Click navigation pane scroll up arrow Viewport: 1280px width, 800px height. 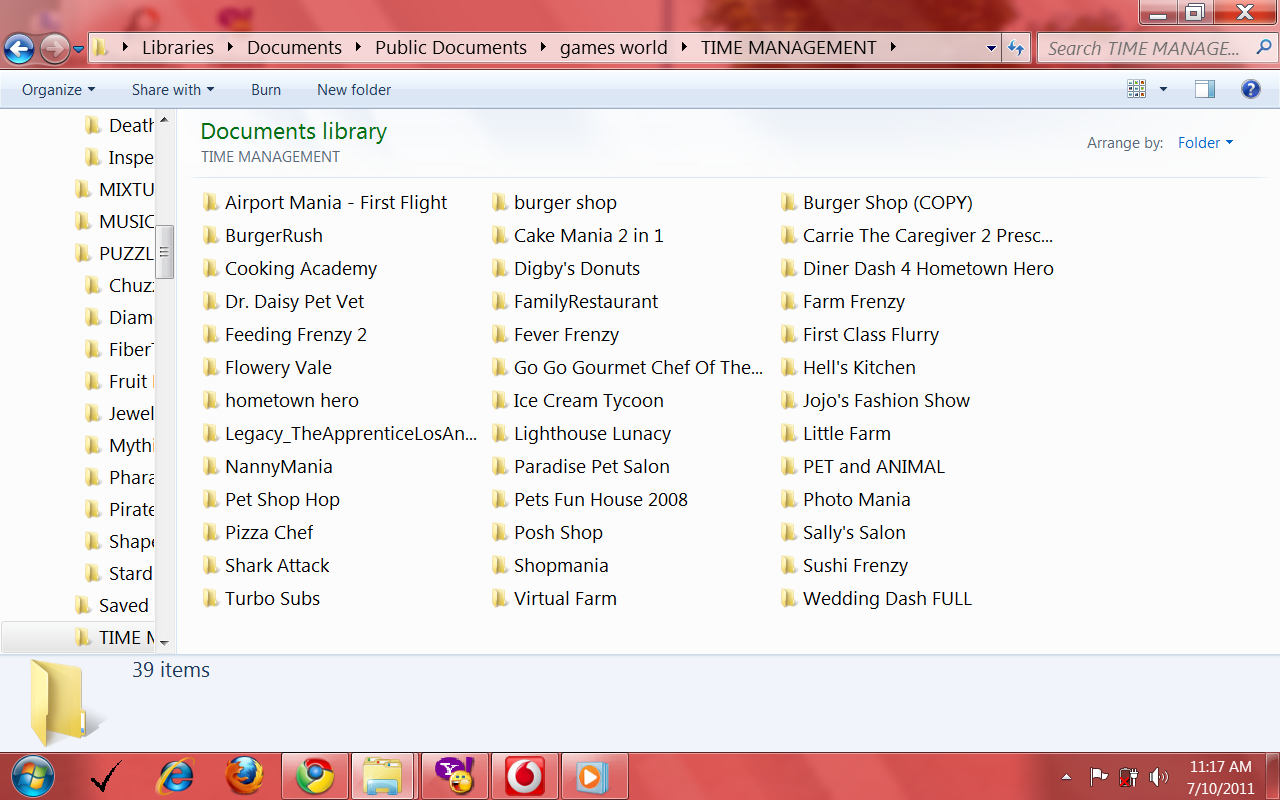[165, 120]
